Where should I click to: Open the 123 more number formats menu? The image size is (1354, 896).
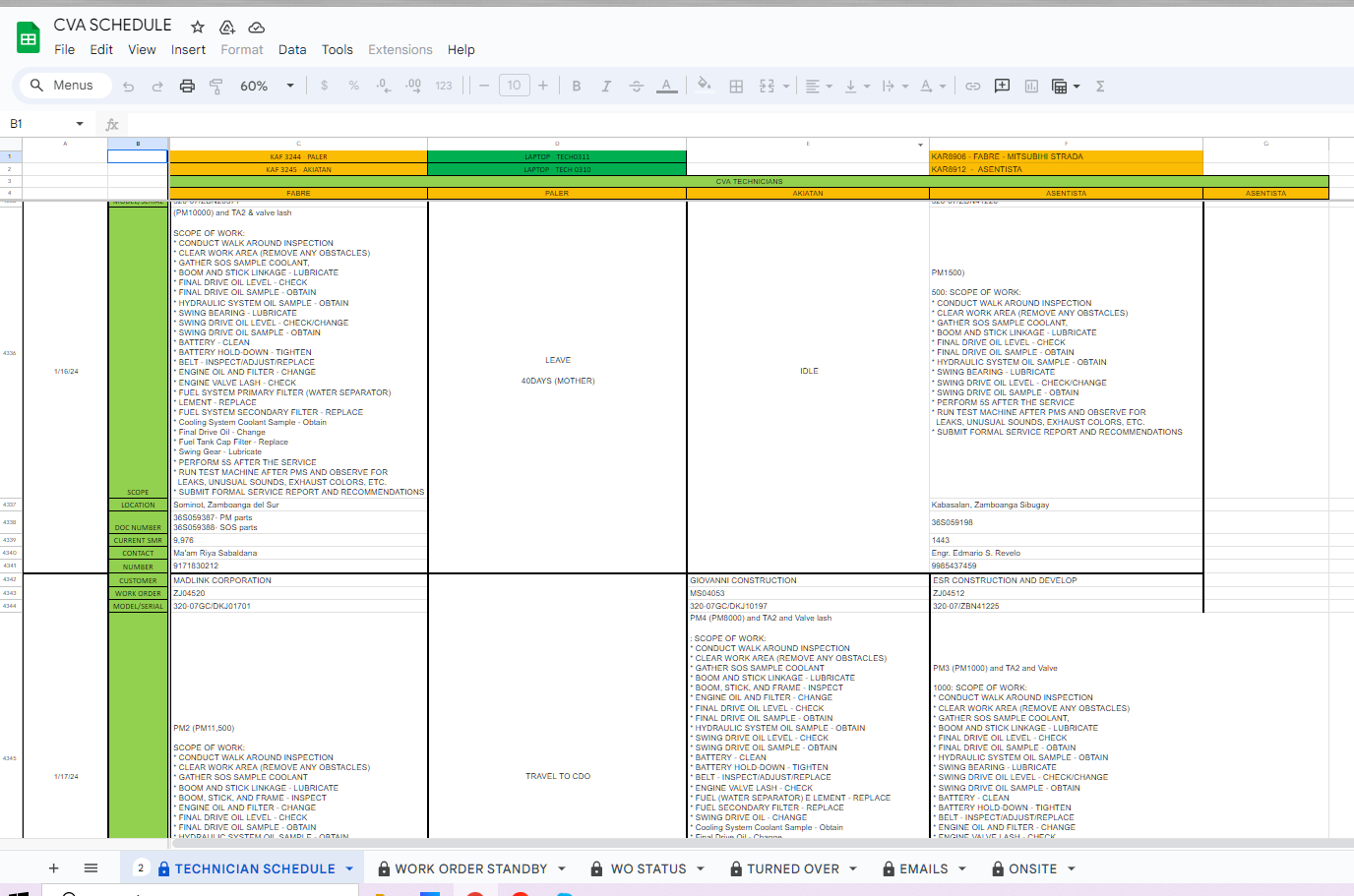coord(444,87)
